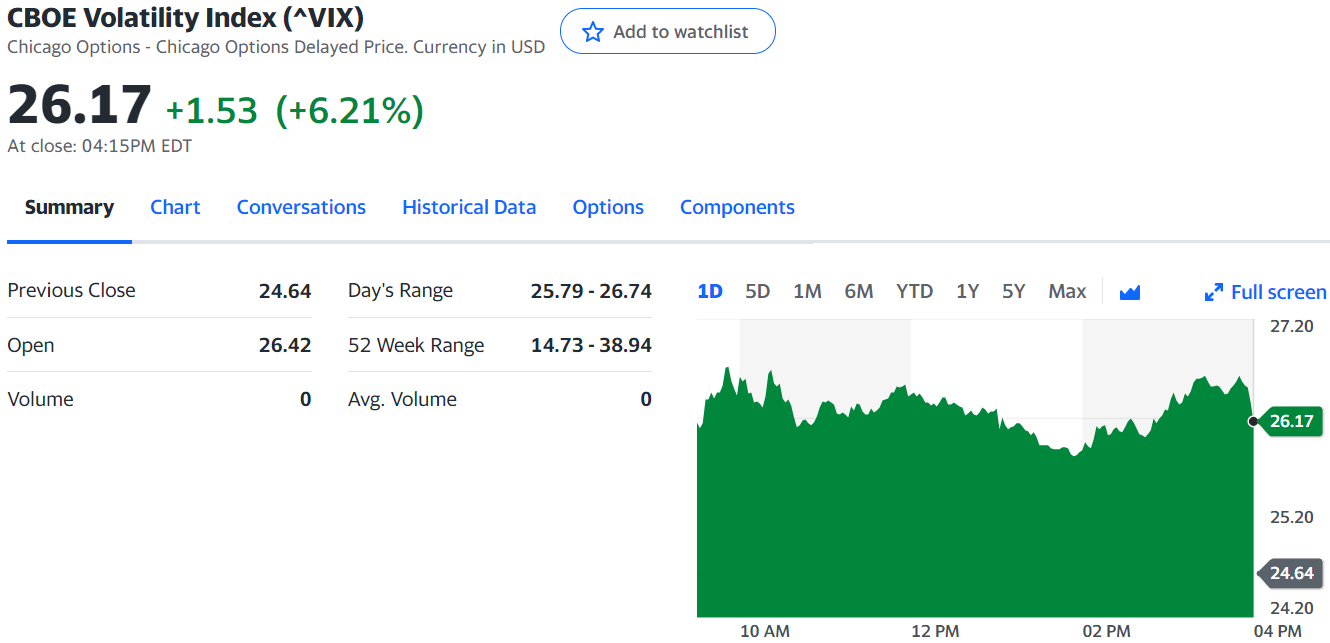The height and width of the screenshot is (643, 1330).
Task: Click the 12 PM chart axis label
Action: click(x=935, y=631)
